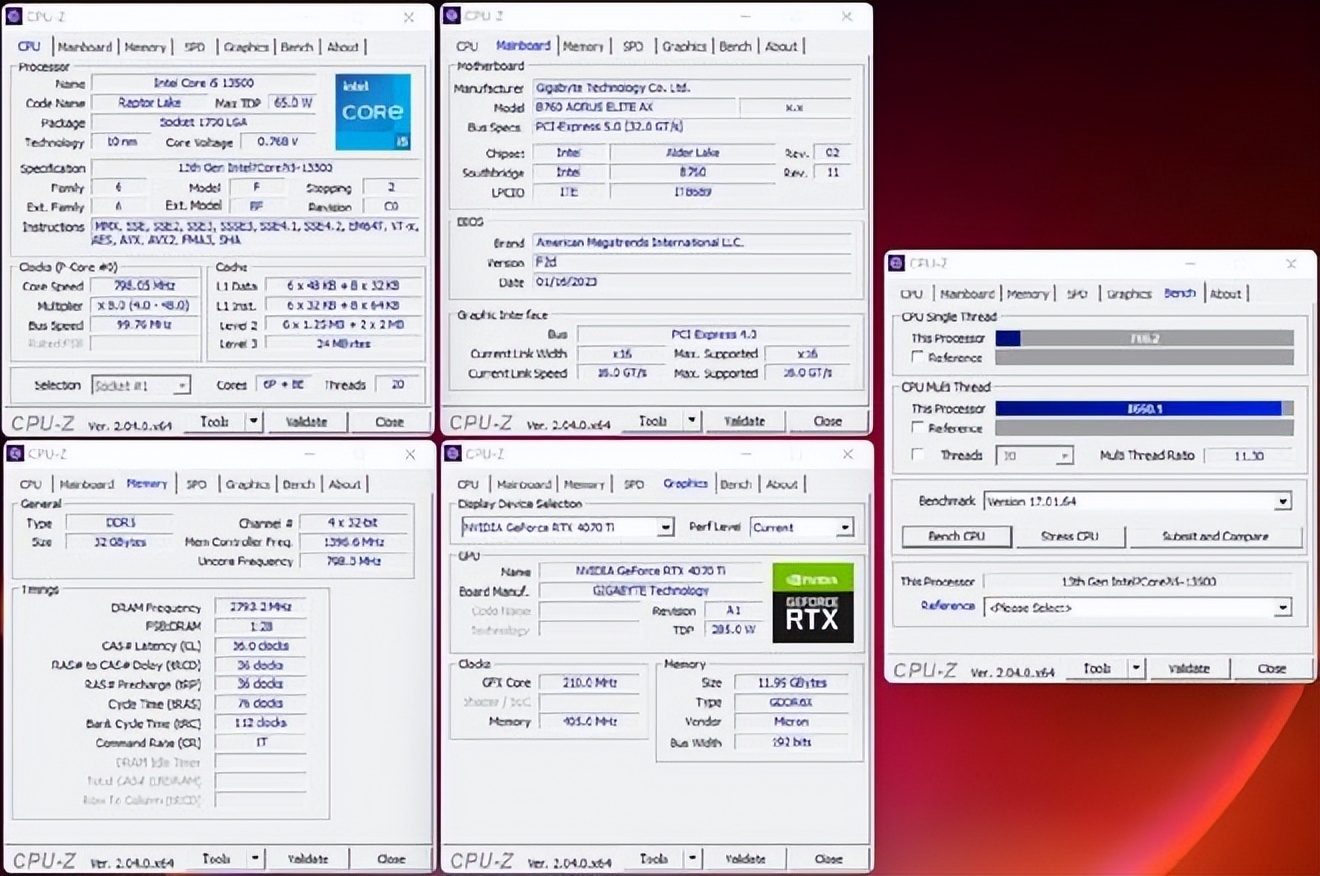Viewport: 1320px width, 876px height.
Task: Click the Tools button in the Mainboard window
Action: pos(653,422)
